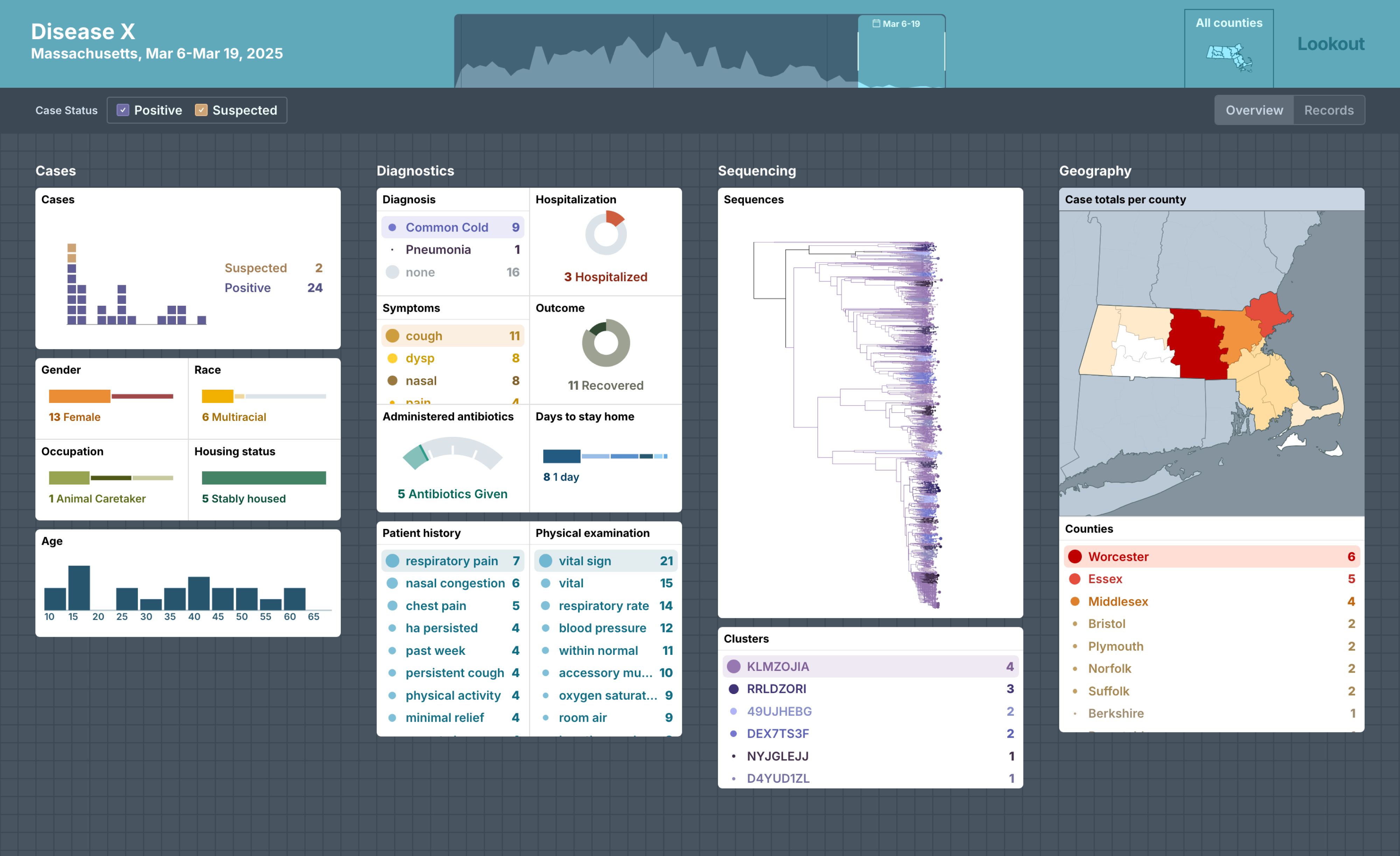
Task: Click the 5 Antibiotics Given label
Action: [x=452, y=494]
